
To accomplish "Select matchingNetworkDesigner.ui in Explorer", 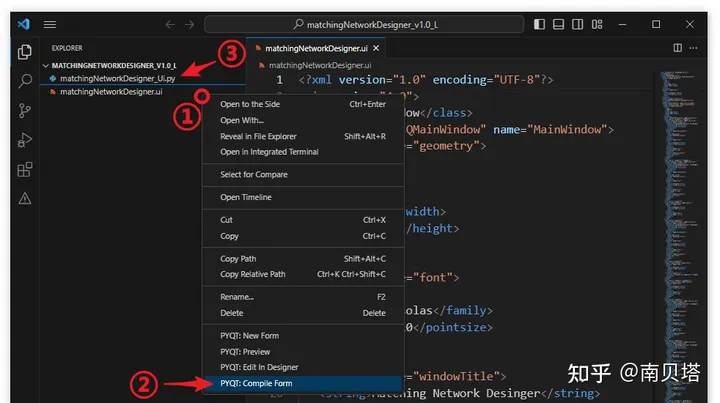I will 143,92.
